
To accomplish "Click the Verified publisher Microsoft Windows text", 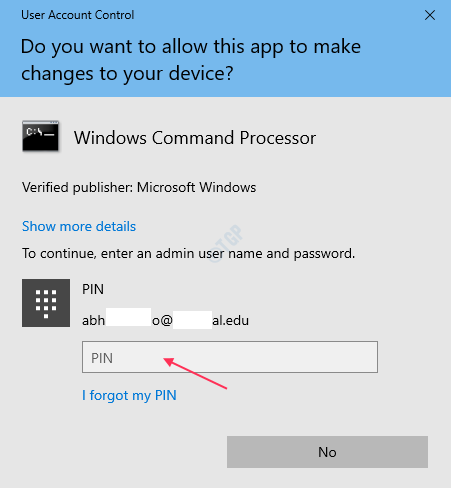I will tap(139, 187).
